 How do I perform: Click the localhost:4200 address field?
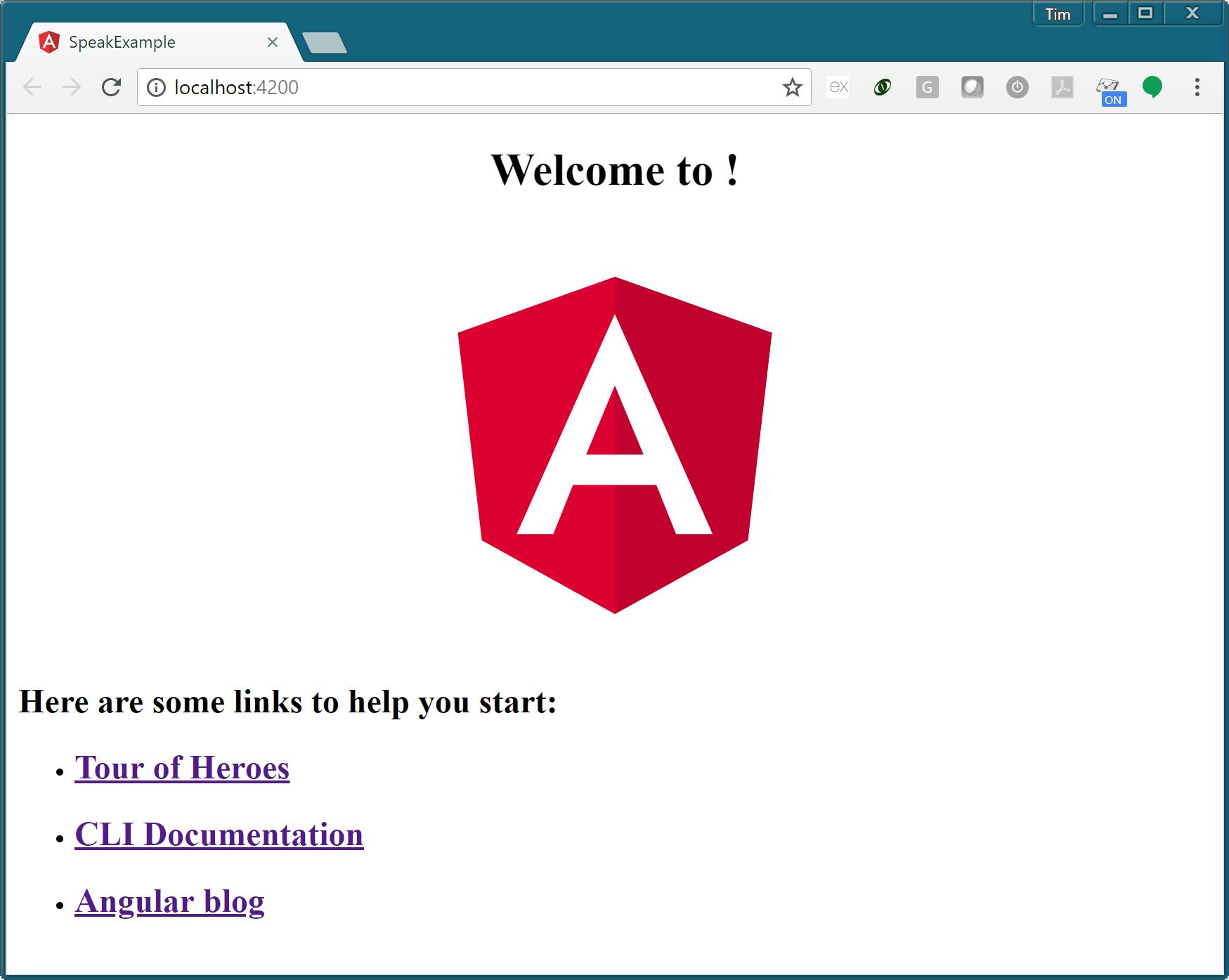(474, 87)
